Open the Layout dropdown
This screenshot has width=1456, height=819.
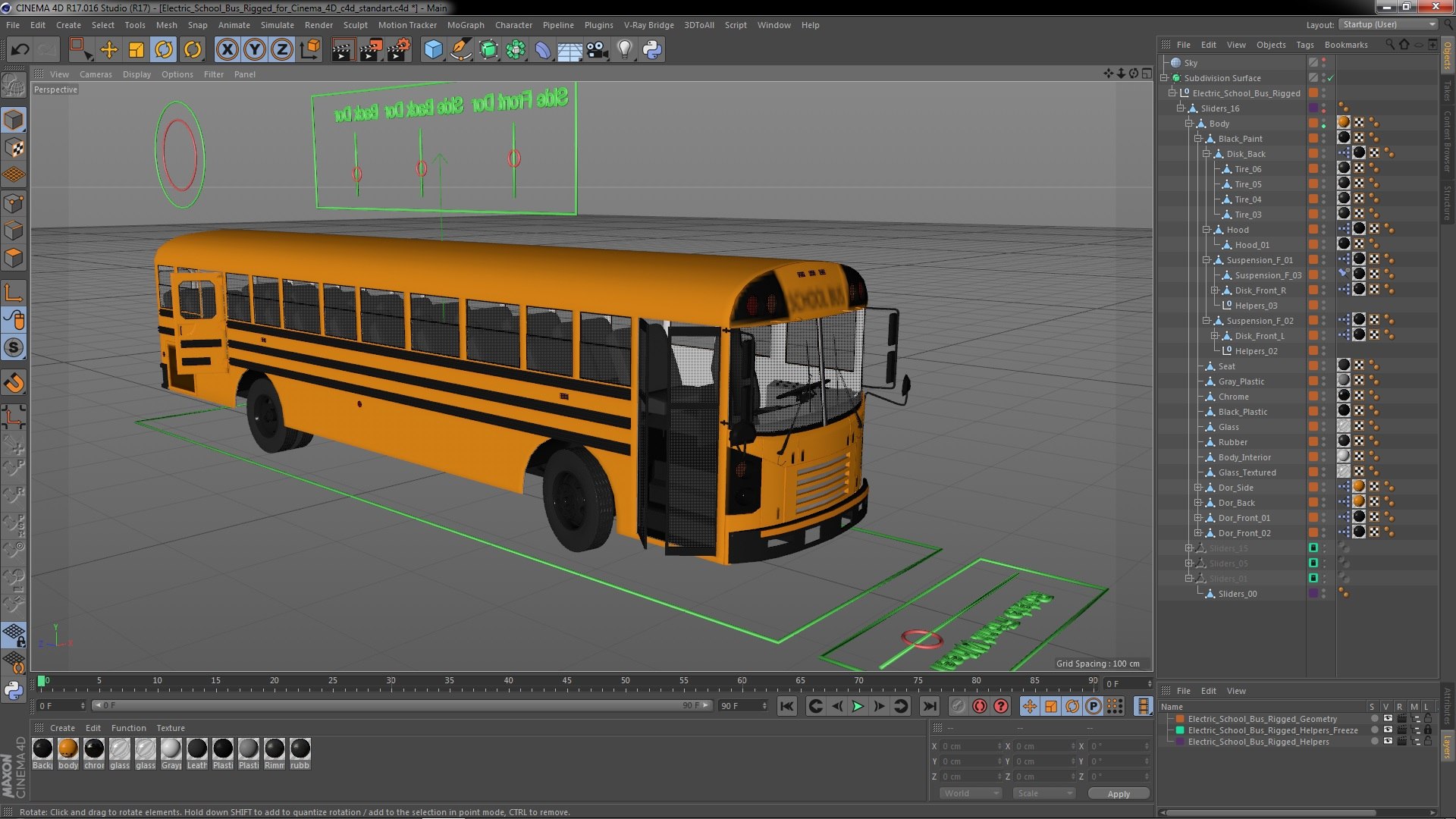pyautogui.click(x=1388, y=24)
